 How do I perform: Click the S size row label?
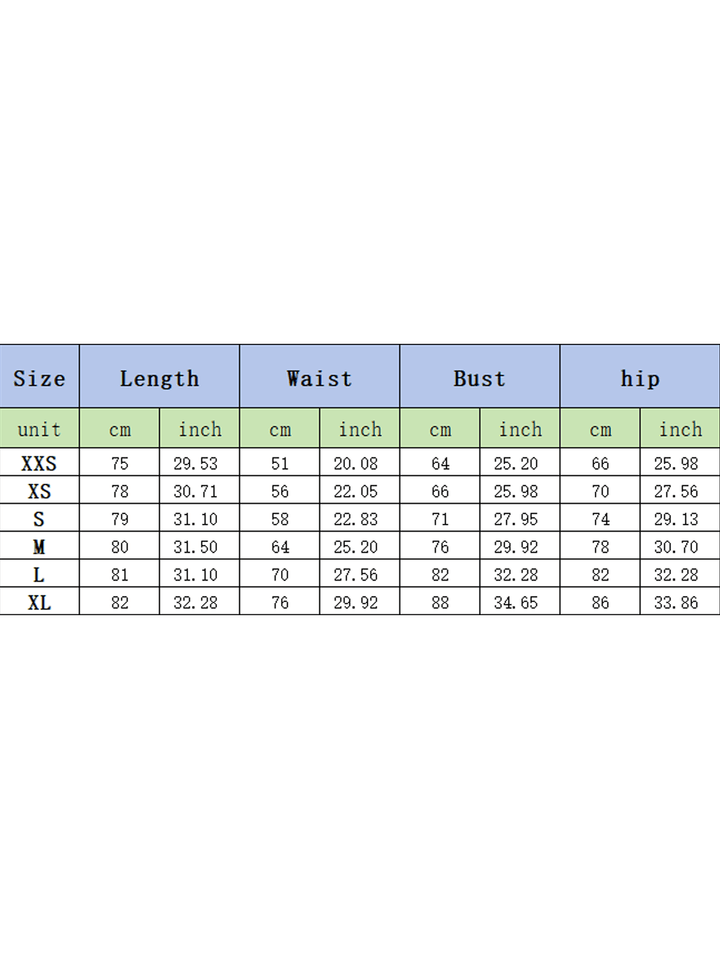click(39, 518)
